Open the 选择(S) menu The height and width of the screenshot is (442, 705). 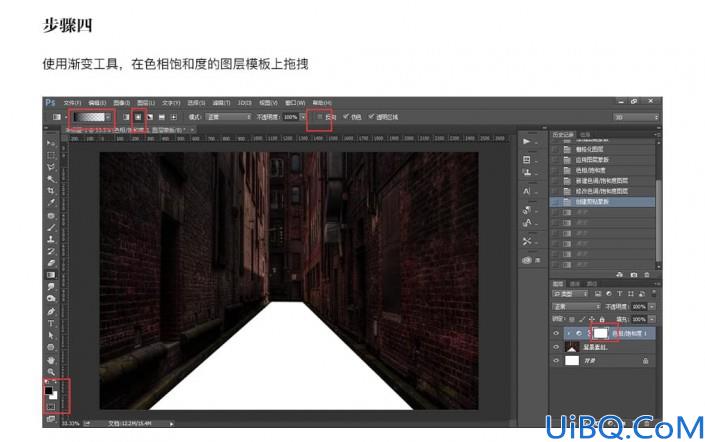click(x=196, y=103)
